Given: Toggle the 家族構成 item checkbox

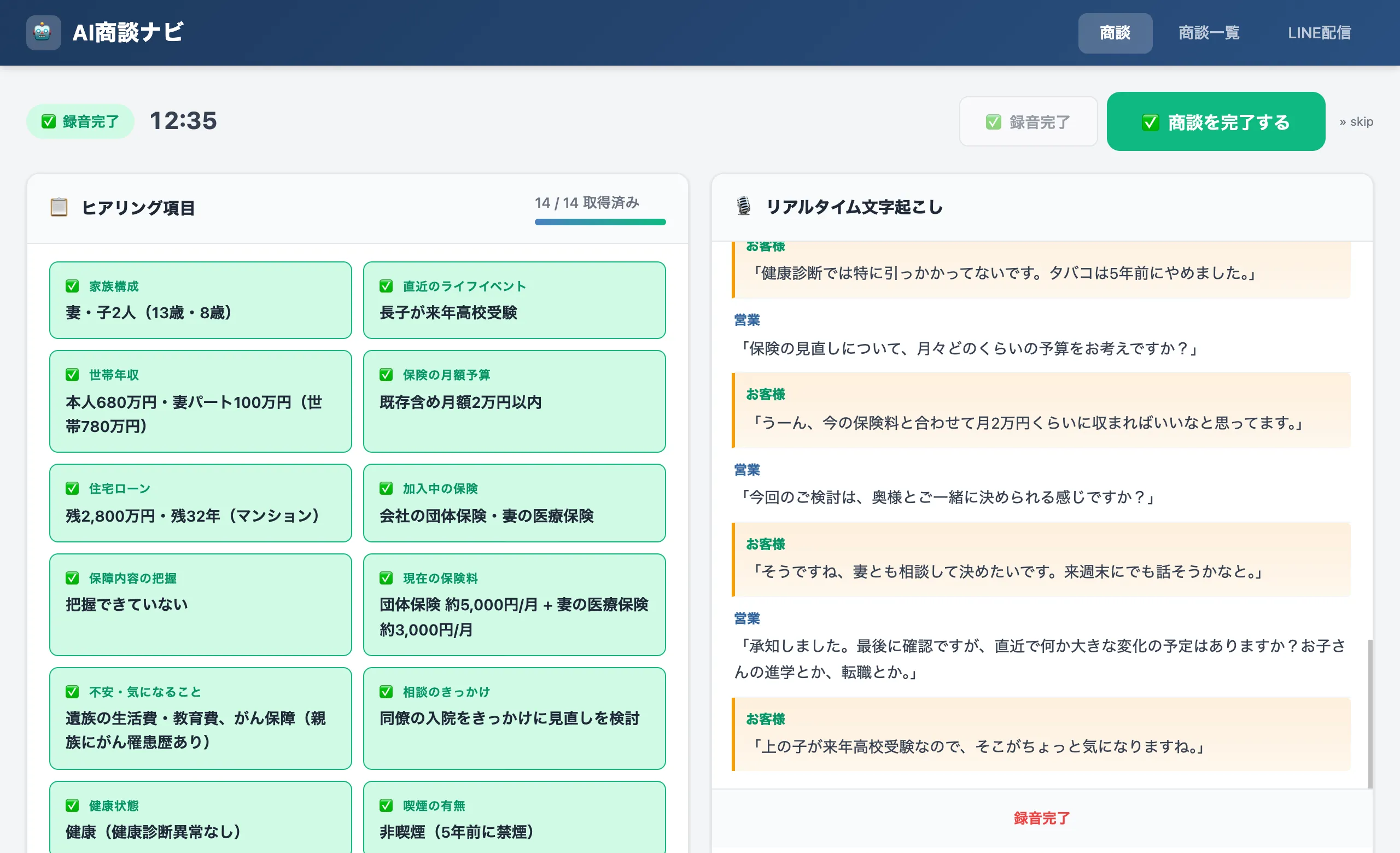Looking at the screenshot, I should [x=72, y=286].
